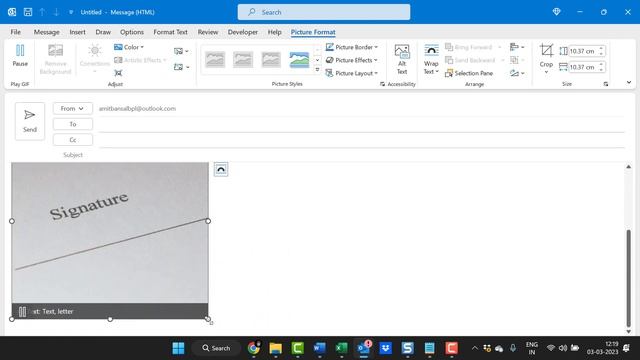Open Picture Effects dropdown
Screen dimensions: 640x360
tap(351, 60)
